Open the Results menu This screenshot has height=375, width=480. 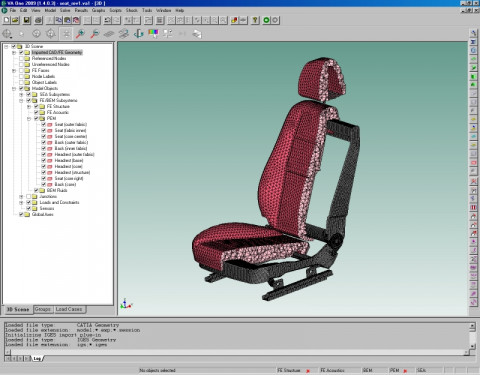(81, 10)
